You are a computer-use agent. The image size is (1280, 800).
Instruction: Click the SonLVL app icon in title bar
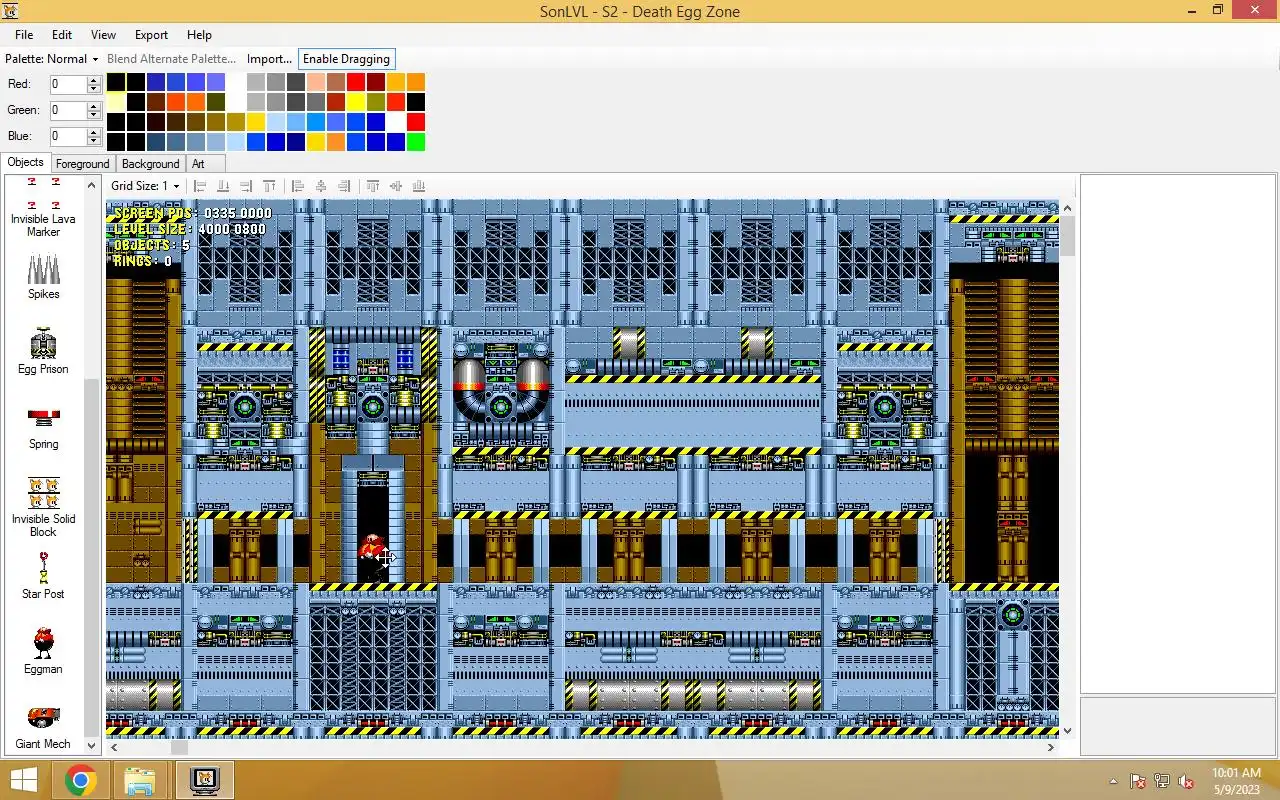click(x=12, y=11)
